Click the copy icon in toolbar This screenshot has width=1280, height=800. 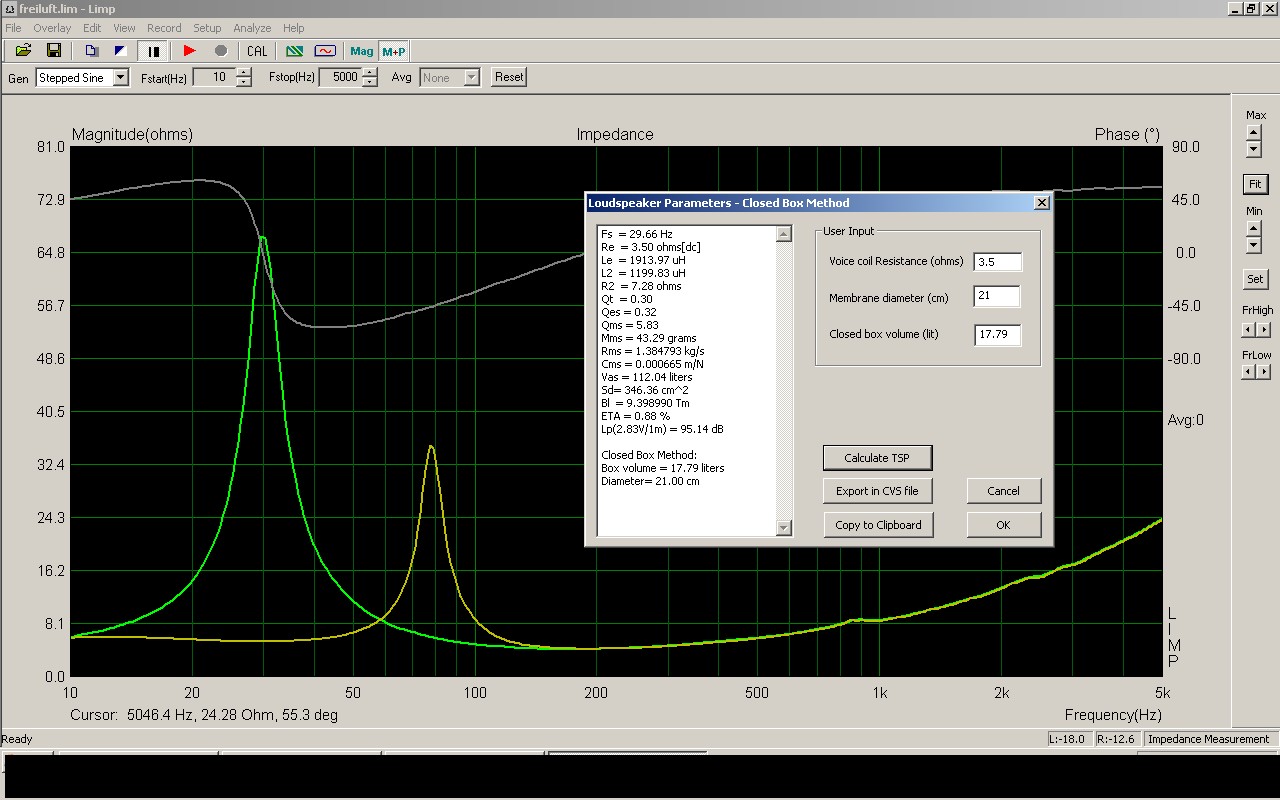[x=92, y=51]
